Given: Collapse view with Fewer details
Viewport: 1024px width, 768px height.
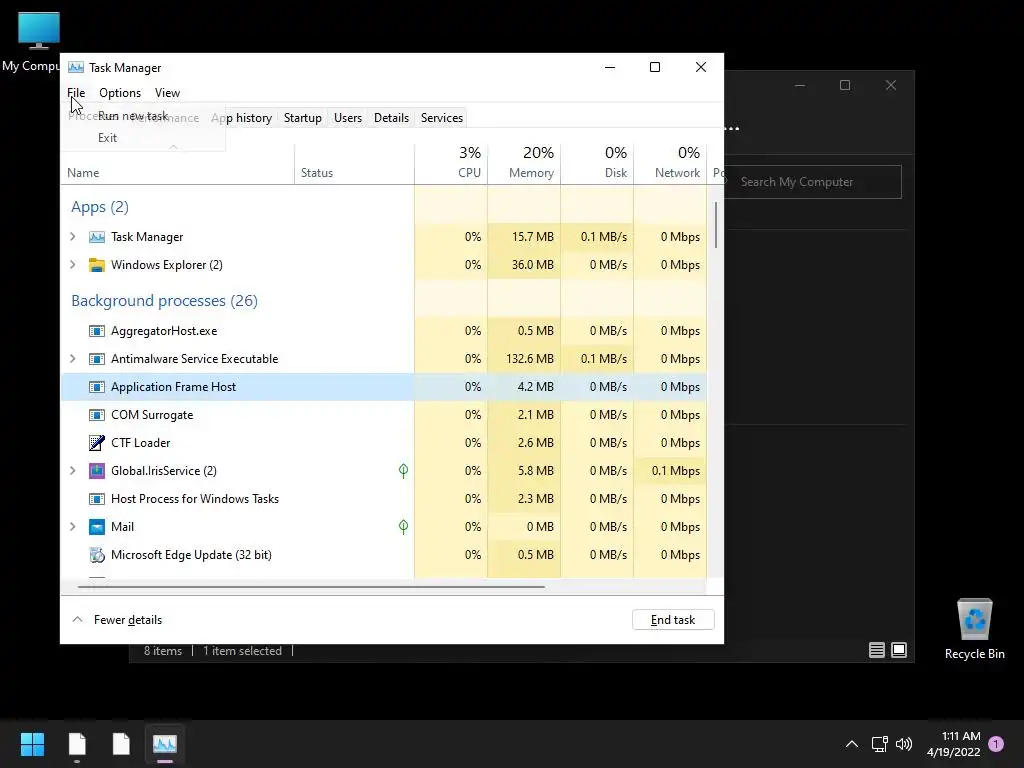Looking at the screenshot, I should tap(117, 620).
